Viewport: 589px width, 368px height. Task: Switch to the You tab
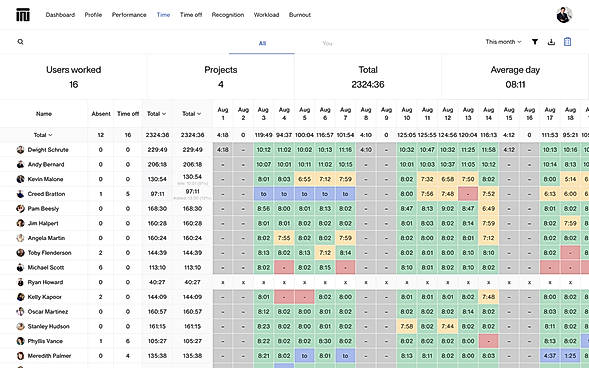click(327, 43)
